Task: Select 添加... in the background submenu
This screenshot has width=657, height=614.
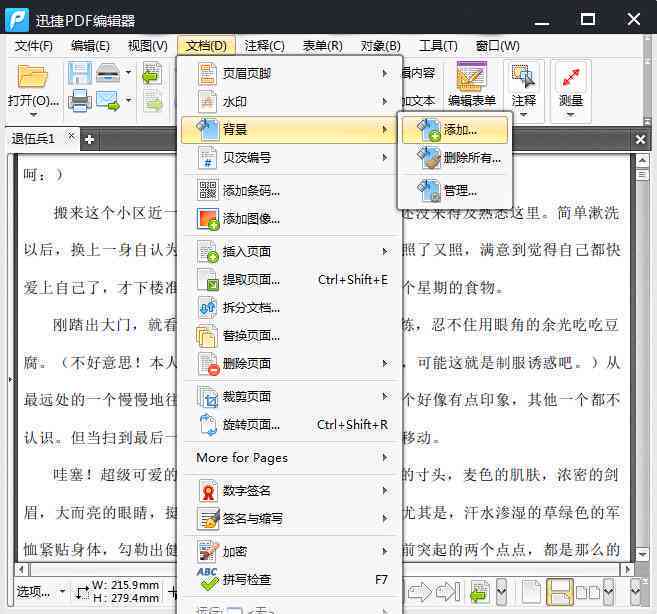Action: 455,130
